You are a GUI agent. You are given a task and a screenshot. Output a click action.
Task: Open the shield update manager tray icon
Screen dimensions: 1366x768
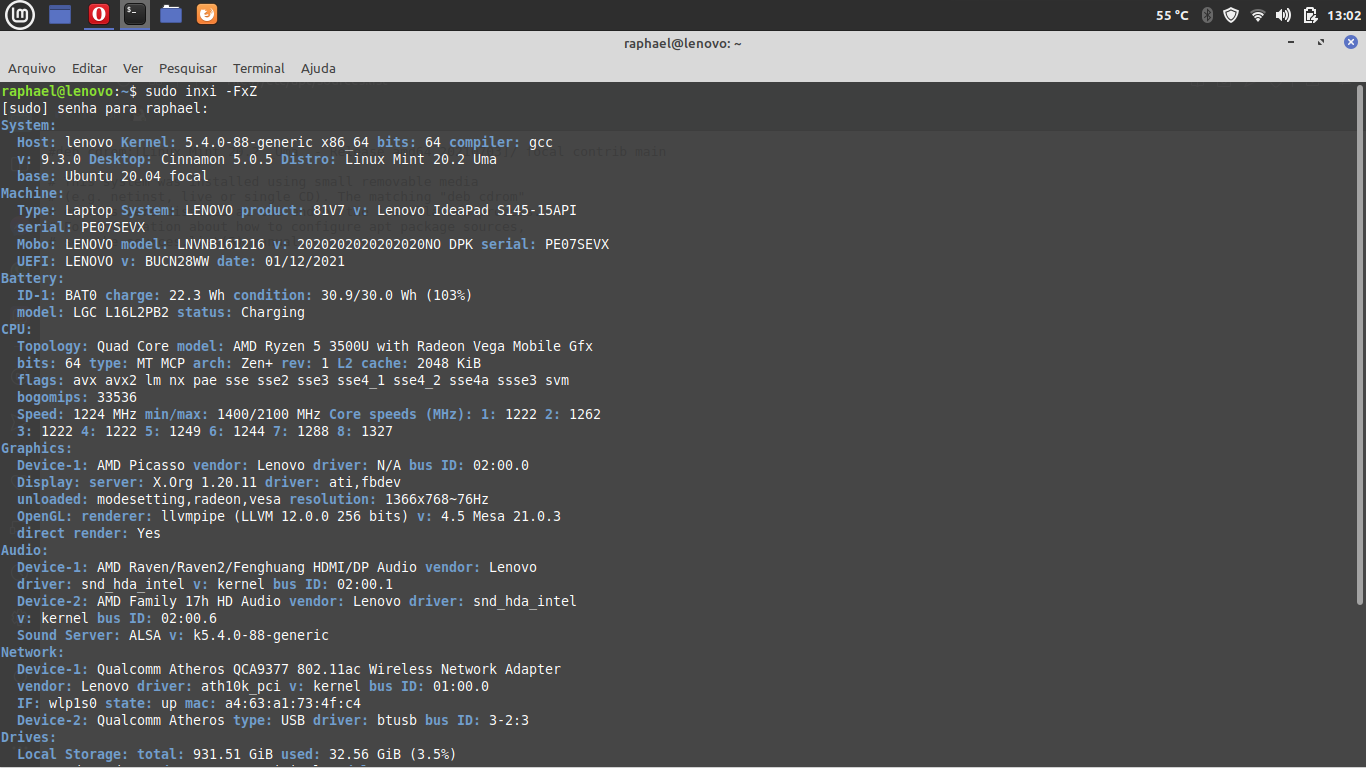[x=1231, y=15]
